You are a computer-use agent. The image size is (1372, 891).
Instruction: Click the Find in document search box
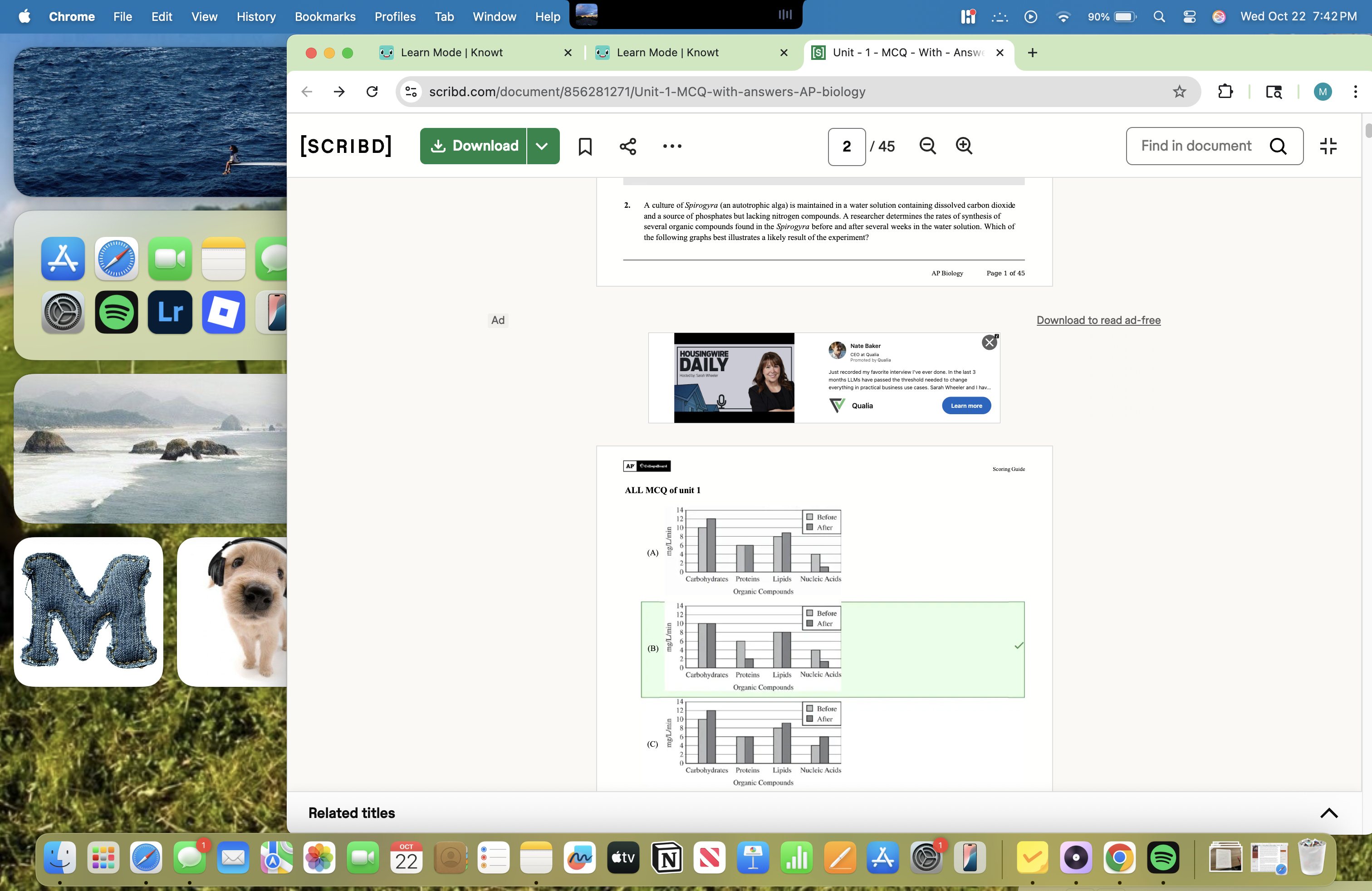1196,147
